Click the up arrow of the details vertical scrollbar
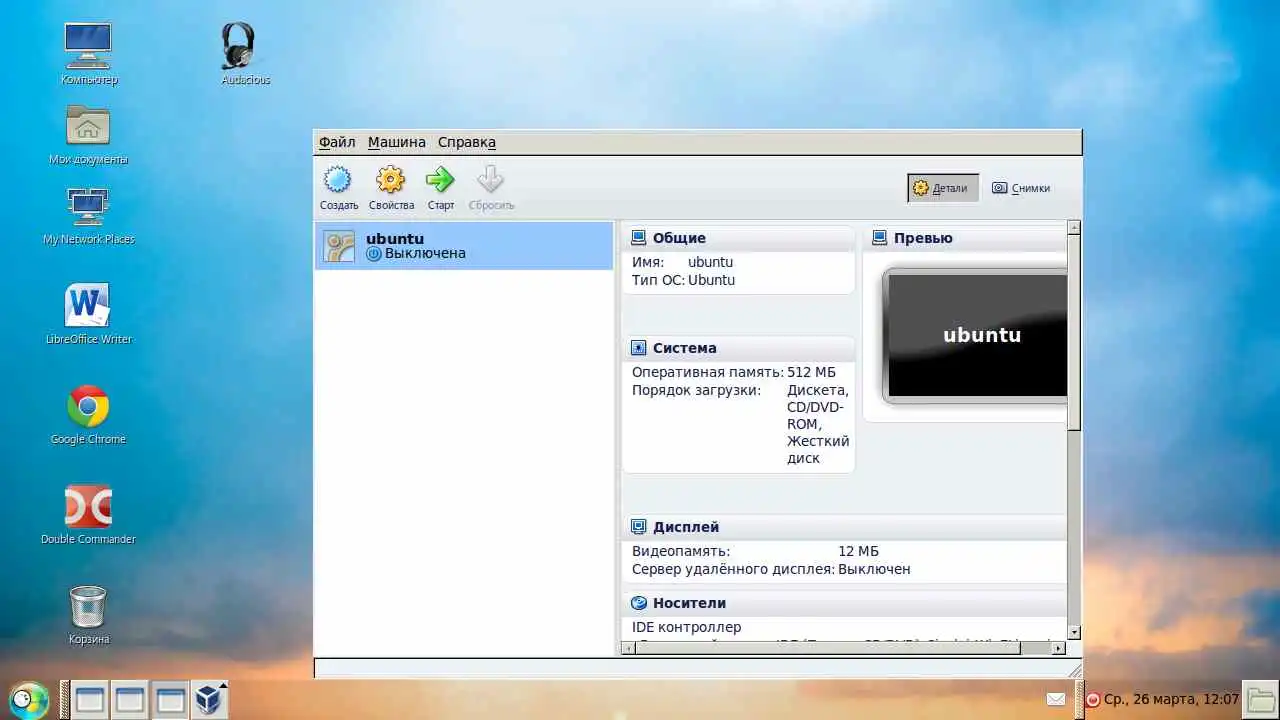This screenshot has width=1280, height=720. (x=1074, y=228)
